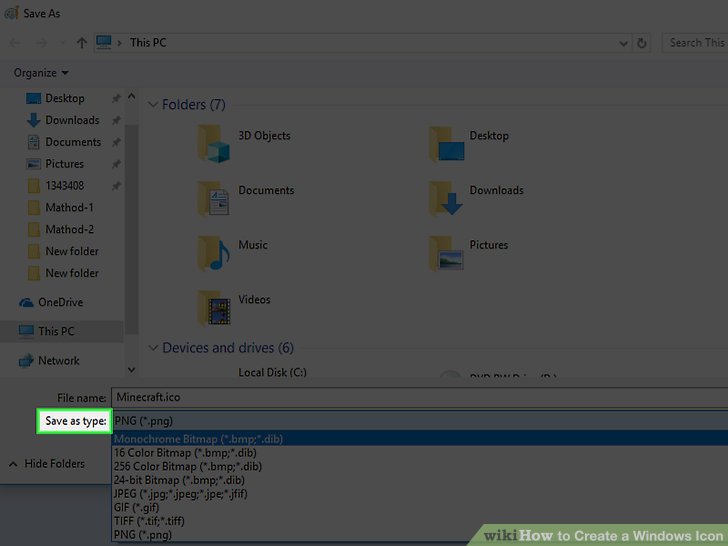Select the Downloads folder icon in main pane
The image size is (728, 546).
446,199
